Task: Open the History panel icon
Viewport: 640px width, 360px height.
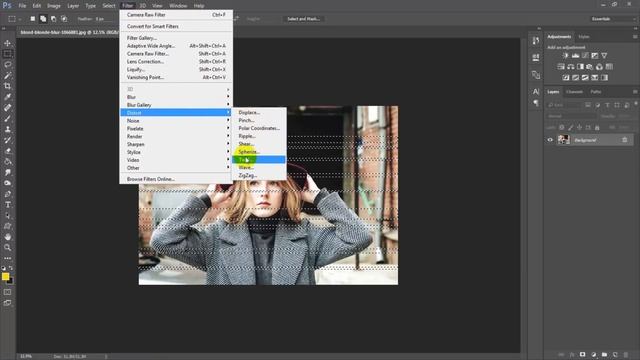Action: [536, 40]
